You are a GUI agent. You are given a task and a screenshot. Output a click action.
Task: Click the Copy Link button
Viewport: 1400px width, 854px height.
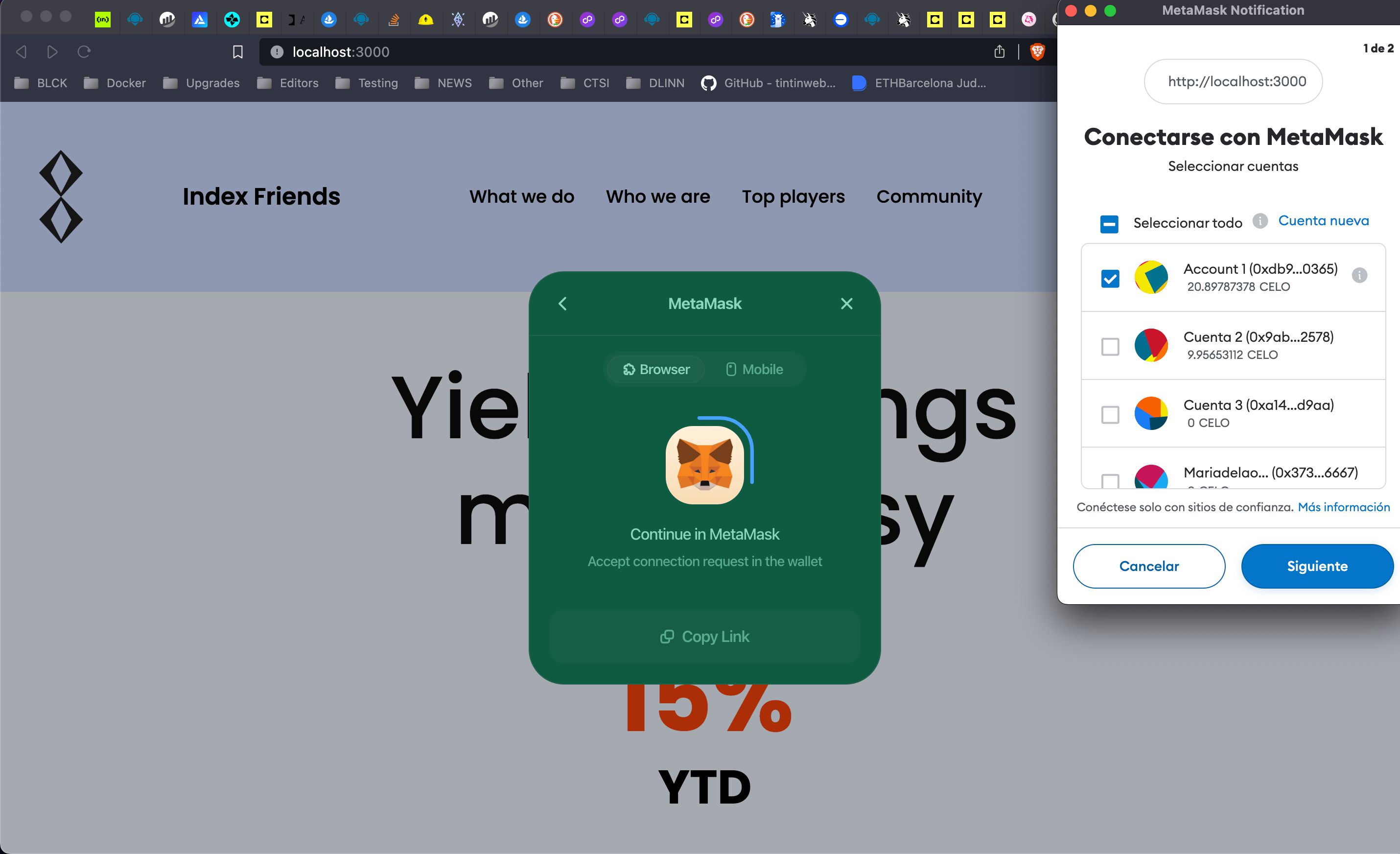[x=704, y=637]
